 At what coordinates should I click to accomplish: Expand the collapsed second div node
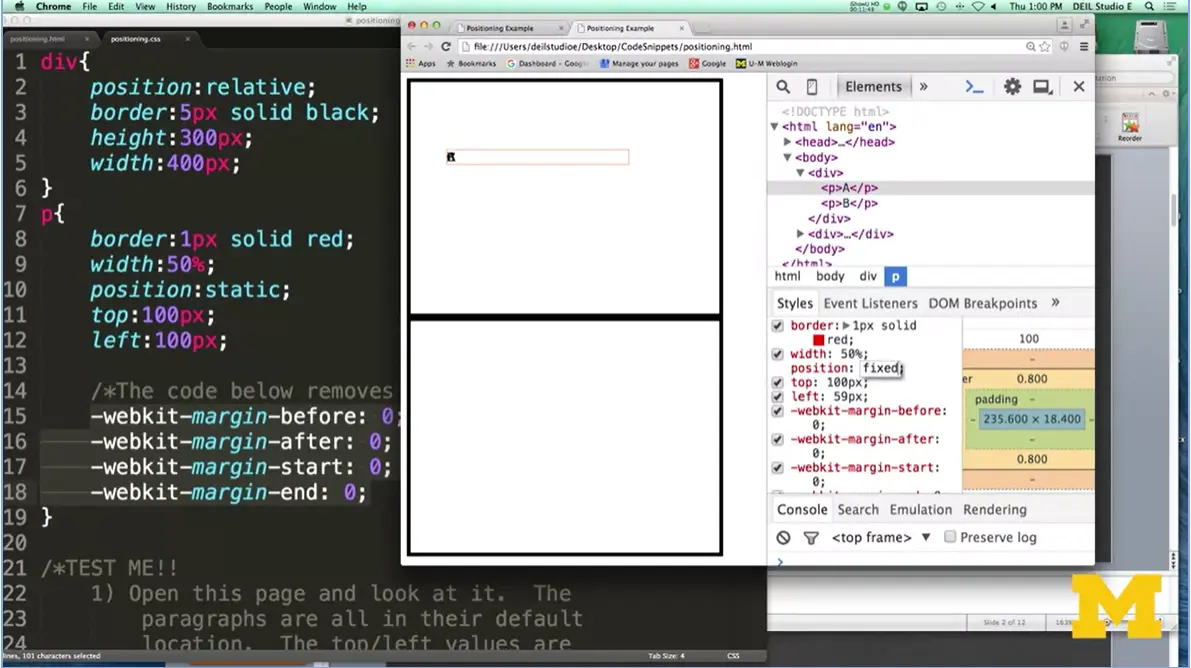point(800,234)
